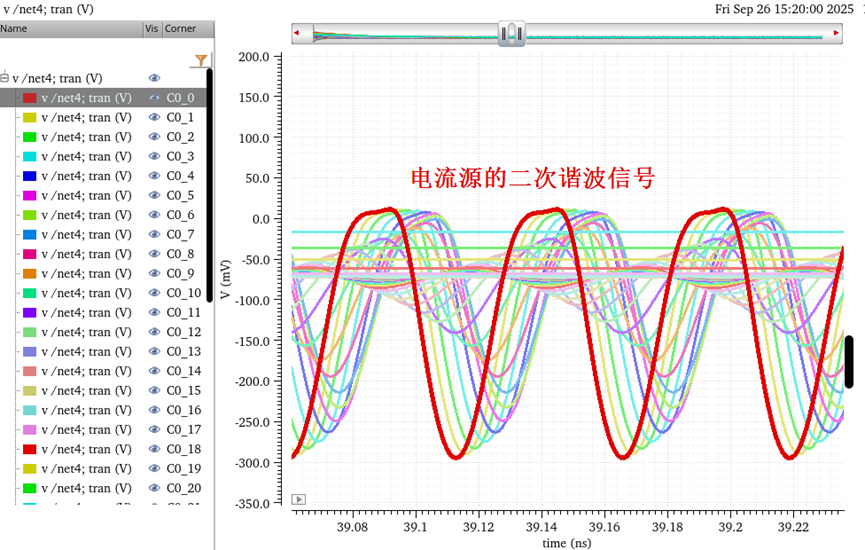Click the play arrow icon below the plot
The height and width of the screenshot is (550, 865).
(x=299, y=499)
